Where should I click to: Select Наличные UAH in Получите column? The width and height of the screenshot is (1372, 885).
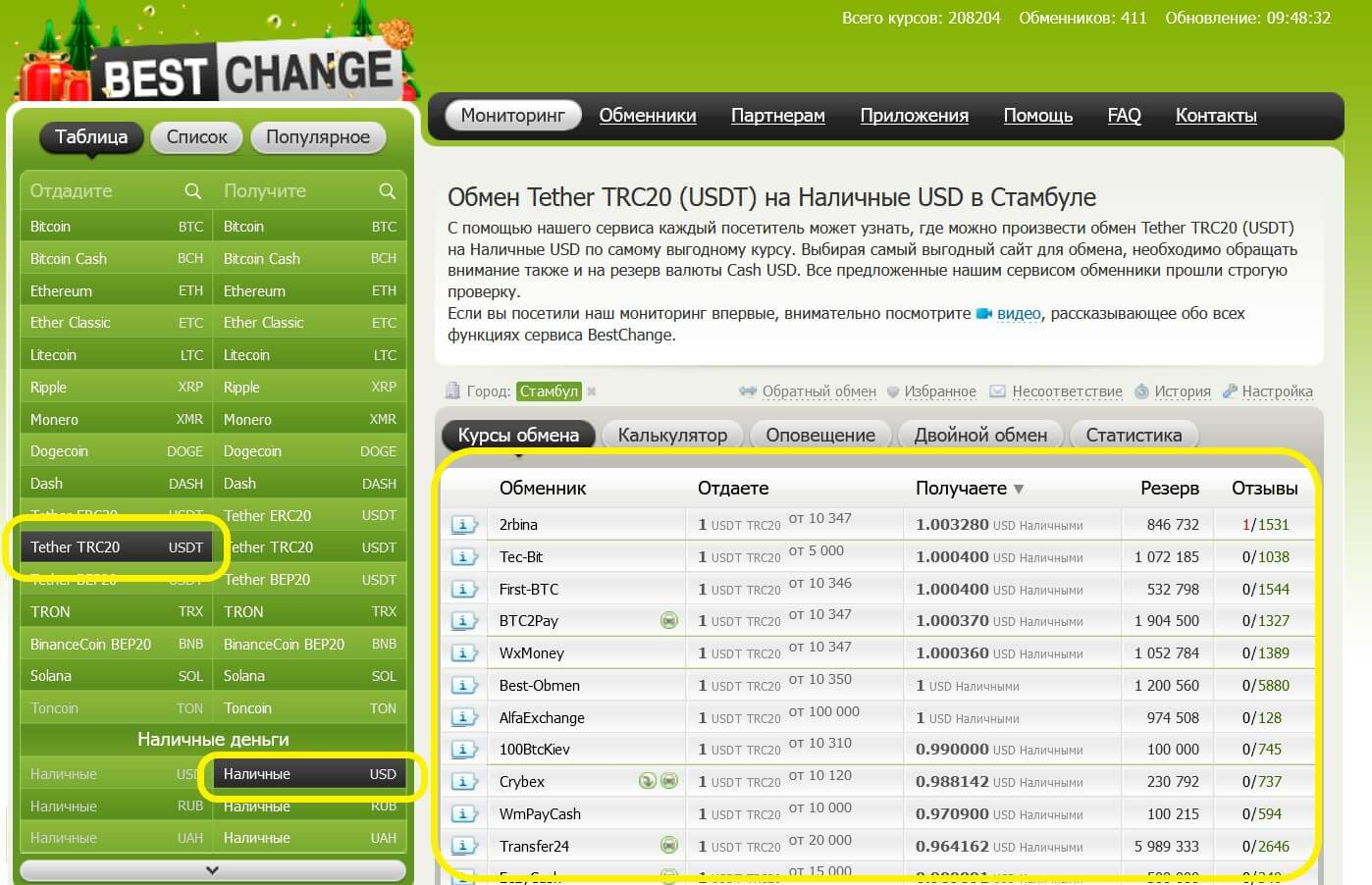coord(309,838)
